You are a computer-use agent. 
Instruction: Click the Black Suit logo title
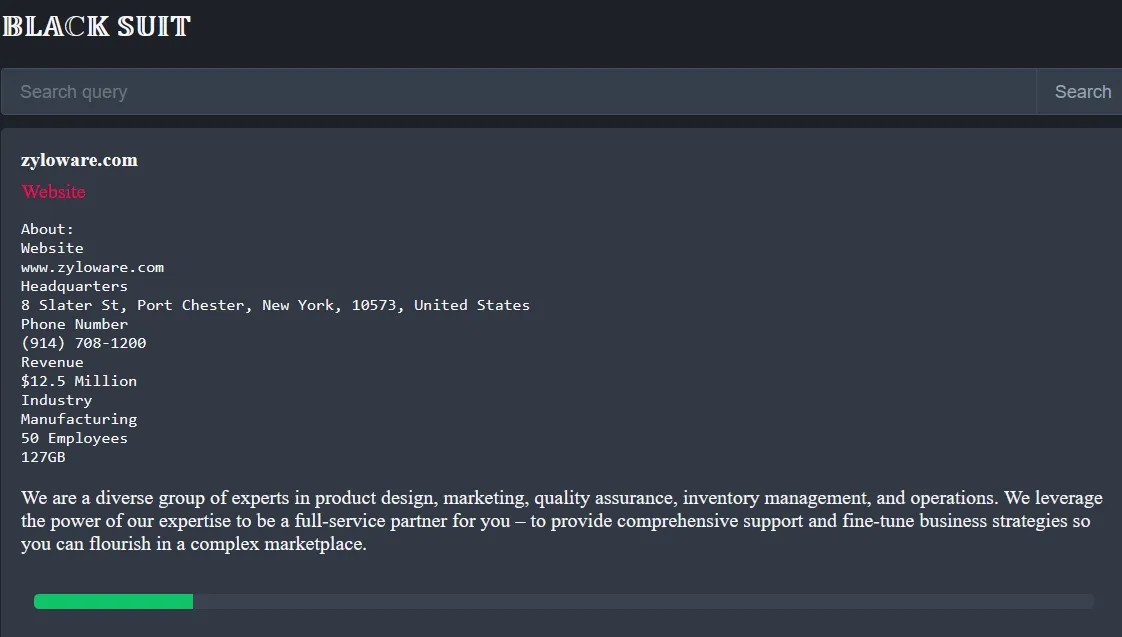96,26
